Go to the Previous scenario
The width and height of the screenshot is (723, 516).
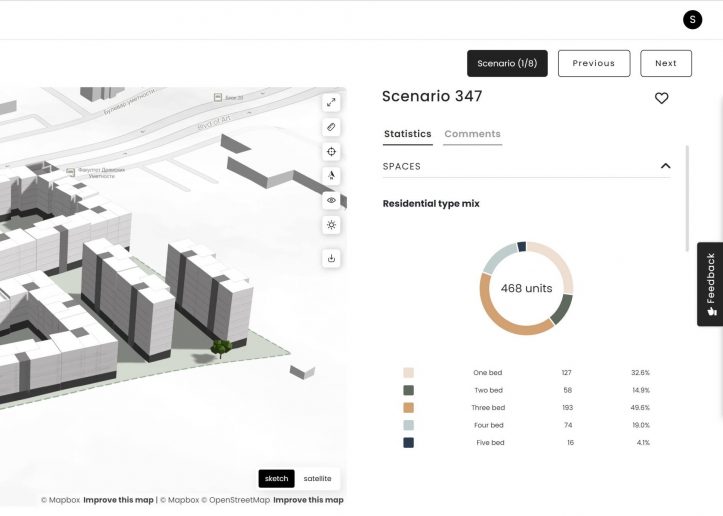coord(593,63)
